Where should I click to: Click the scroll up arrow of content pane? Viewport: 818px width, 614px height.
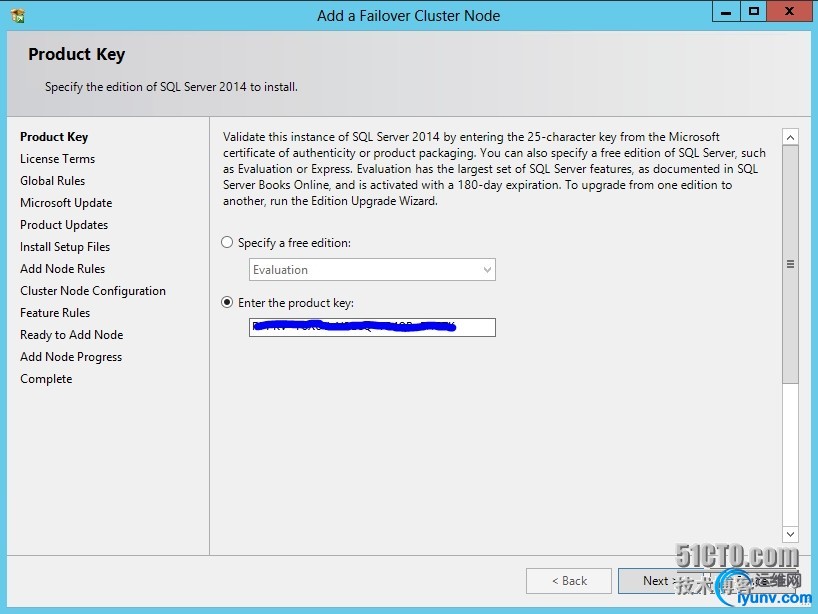790,137
